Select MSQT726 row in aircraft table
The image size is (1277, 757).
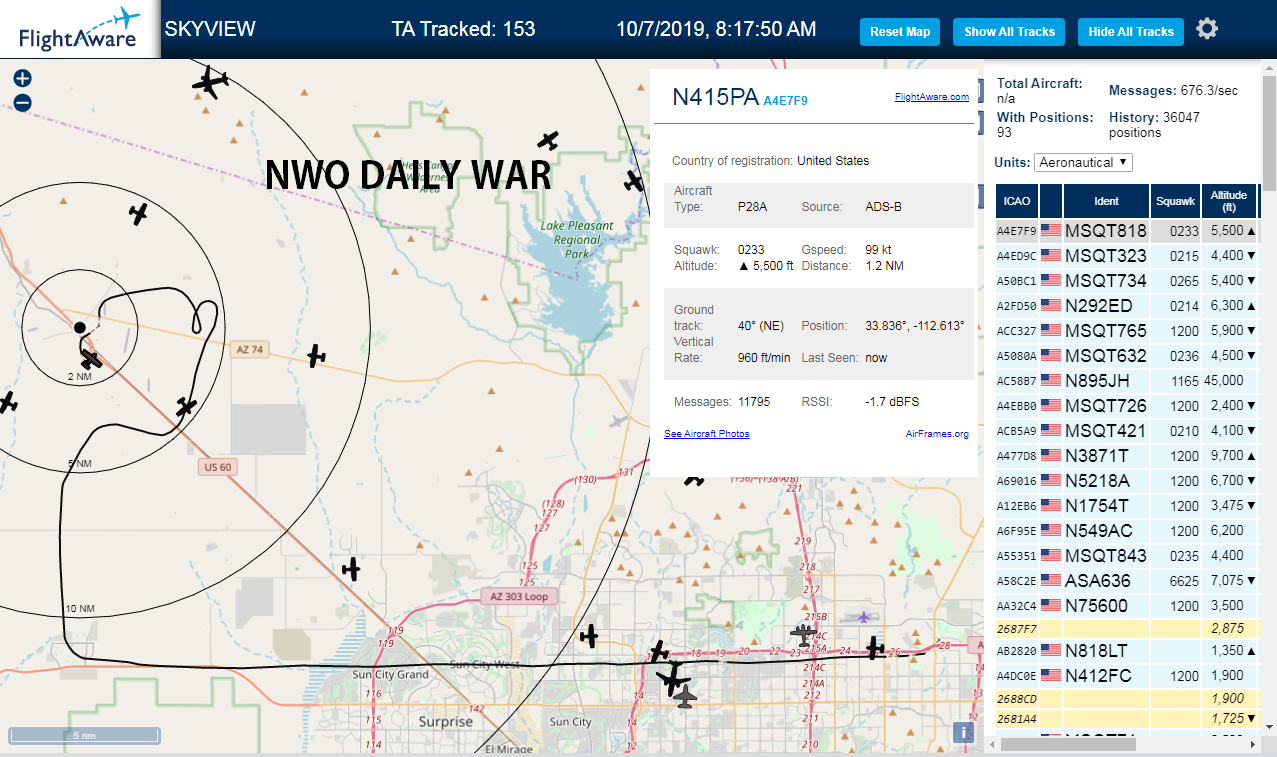point(1127,405)
